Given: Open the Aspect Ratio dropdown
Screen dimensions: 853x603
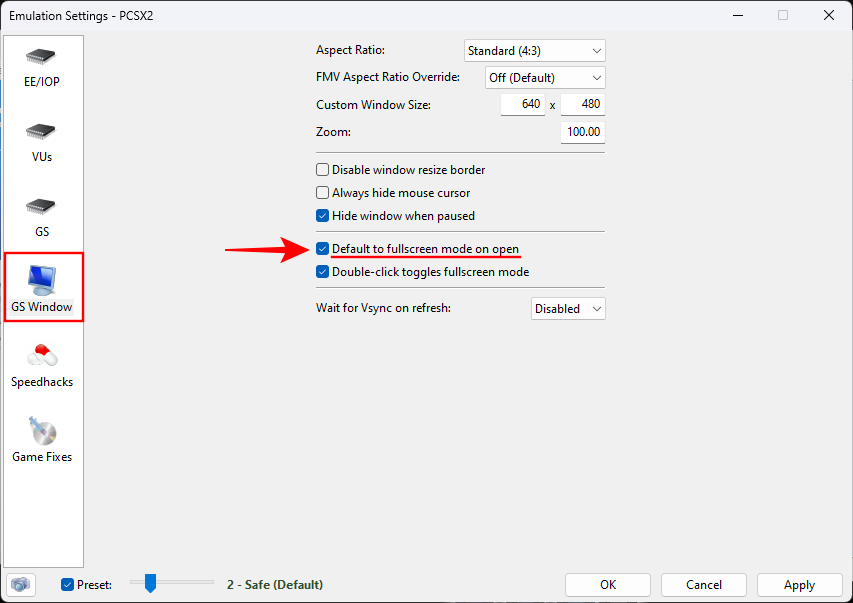Looking at the screenshot, I should 535,51.
